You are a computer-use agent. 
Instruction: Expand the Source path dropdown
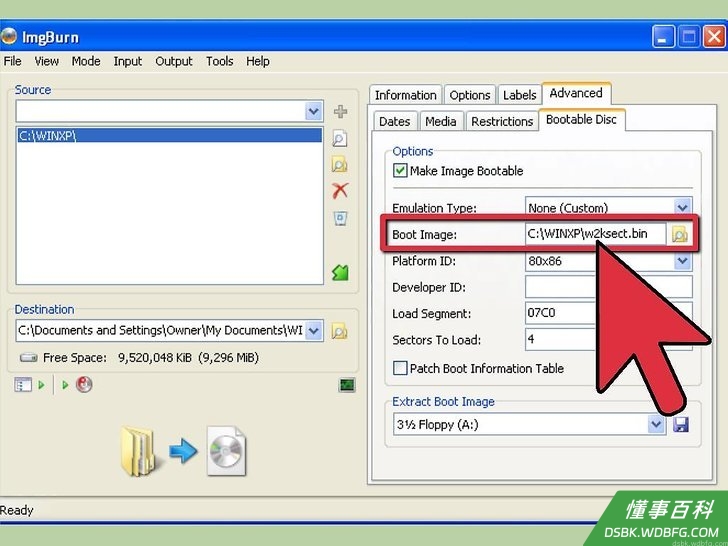[314, 111]
